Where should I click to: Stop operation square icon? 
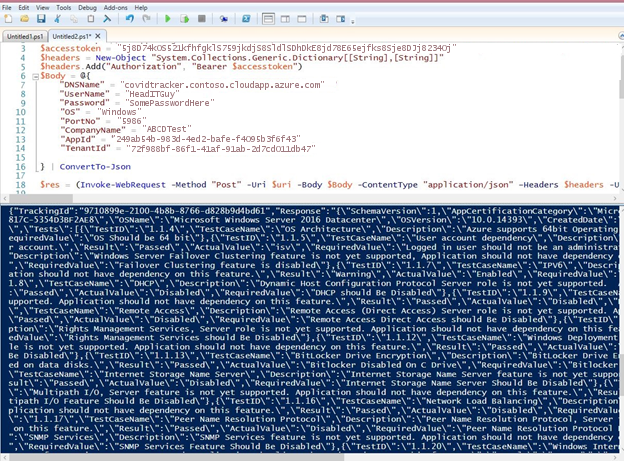pyautogui.click(x=202, y=19)
